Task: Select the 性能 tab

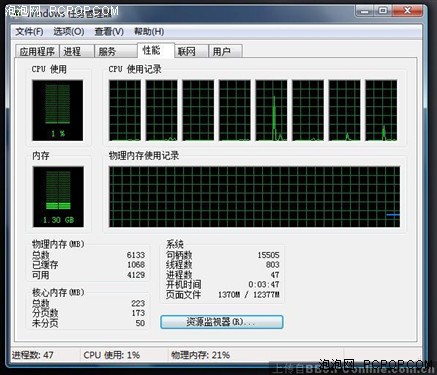Action: (x=155, y=50)
